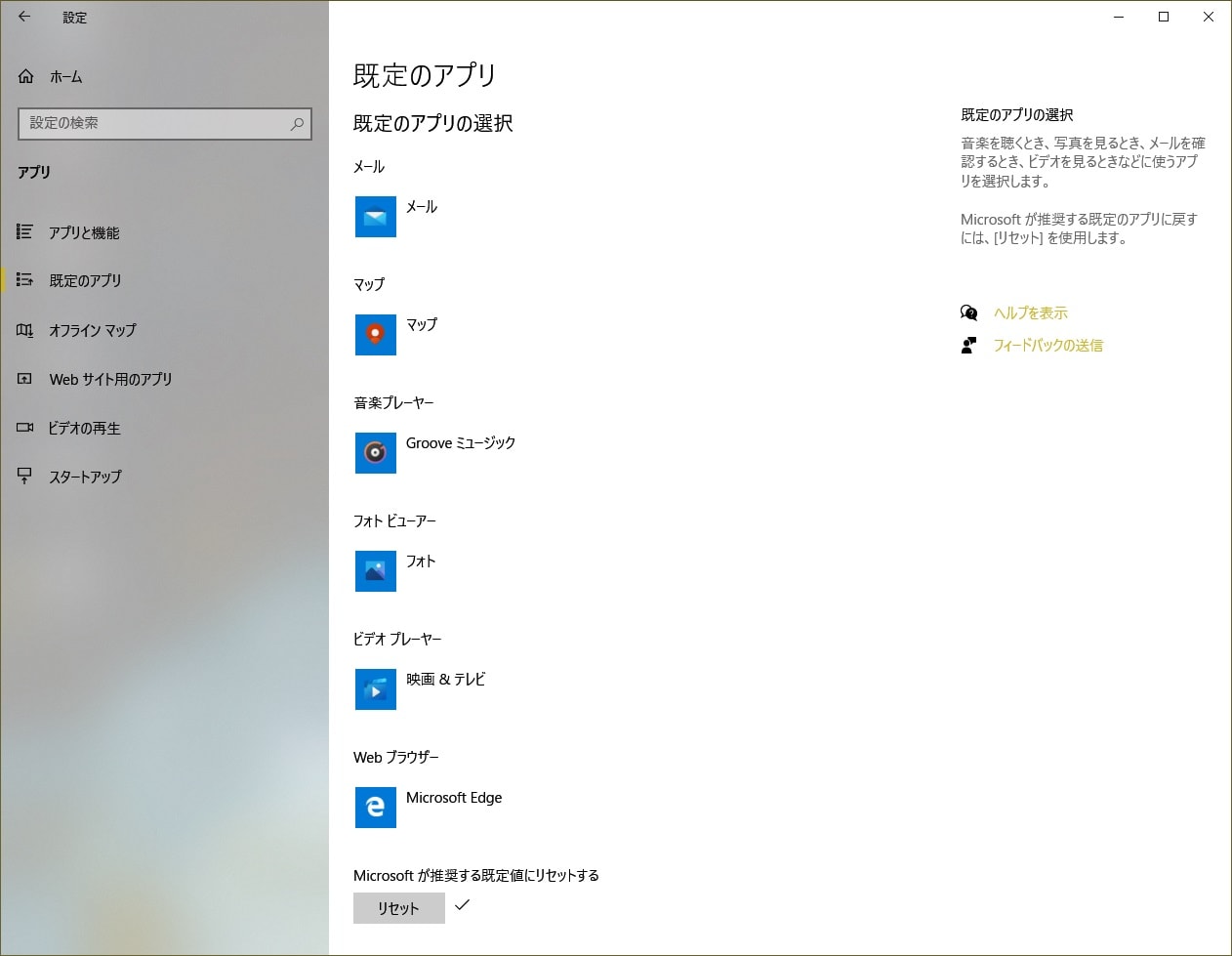1232x956 pixels.
Task: Click the blue メール app icon
Action: pyautogui.click(x=376, y=217)
